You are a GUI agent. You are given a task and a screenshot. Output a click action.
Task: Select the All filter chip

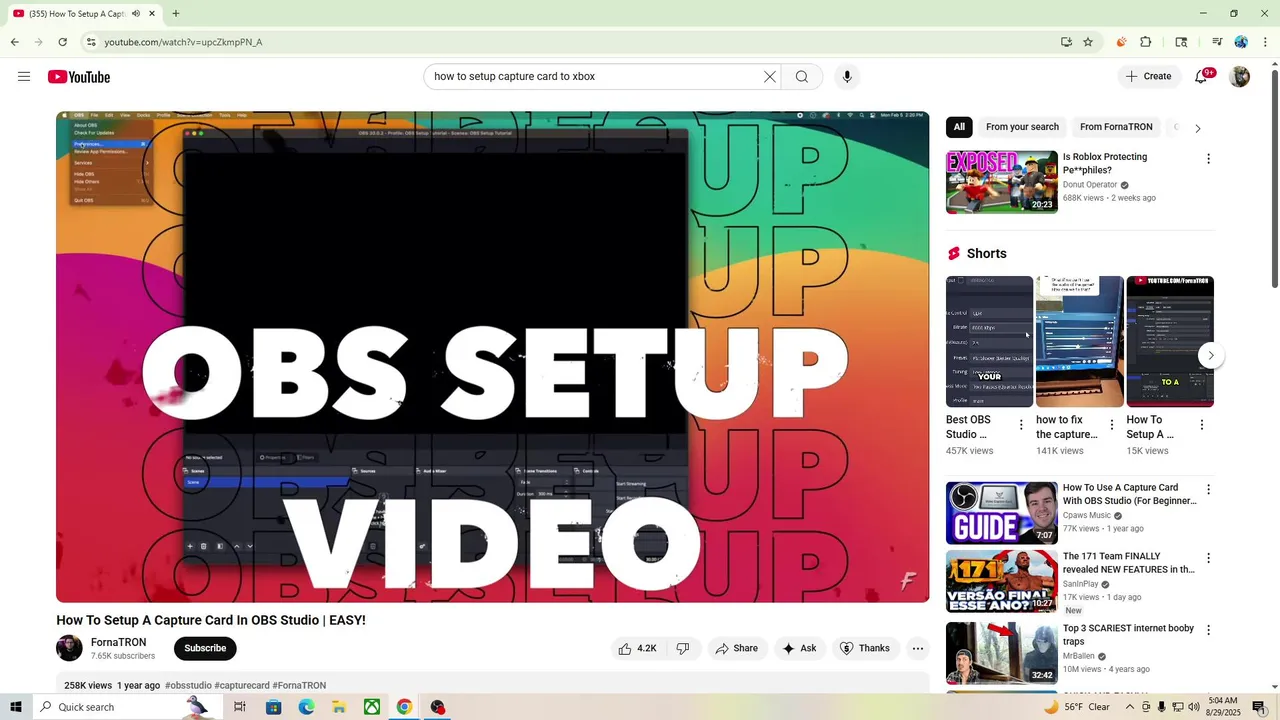959,127
